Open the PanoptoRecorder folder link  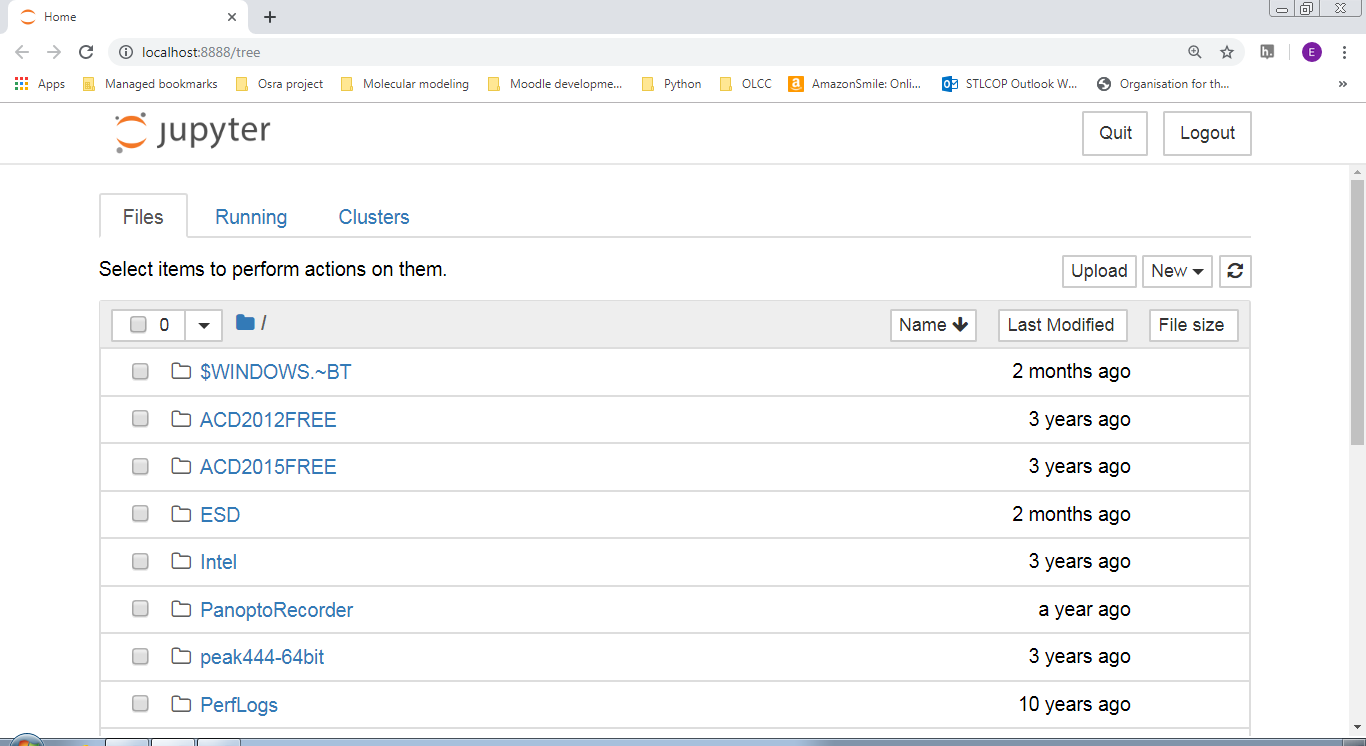coord(276,610)
